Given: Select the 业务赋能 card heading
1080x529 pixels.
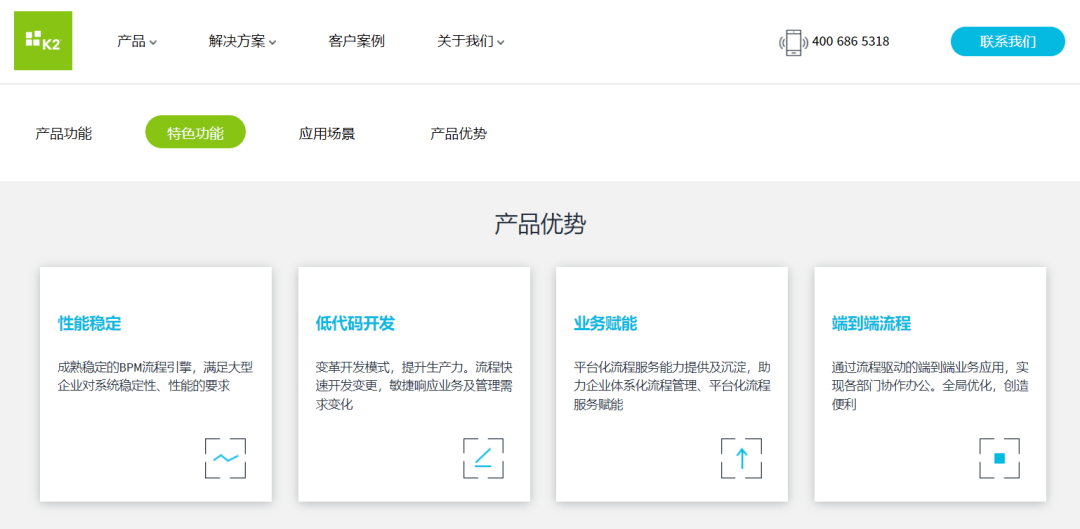Looking at the screenshot, I should point(605,323).
